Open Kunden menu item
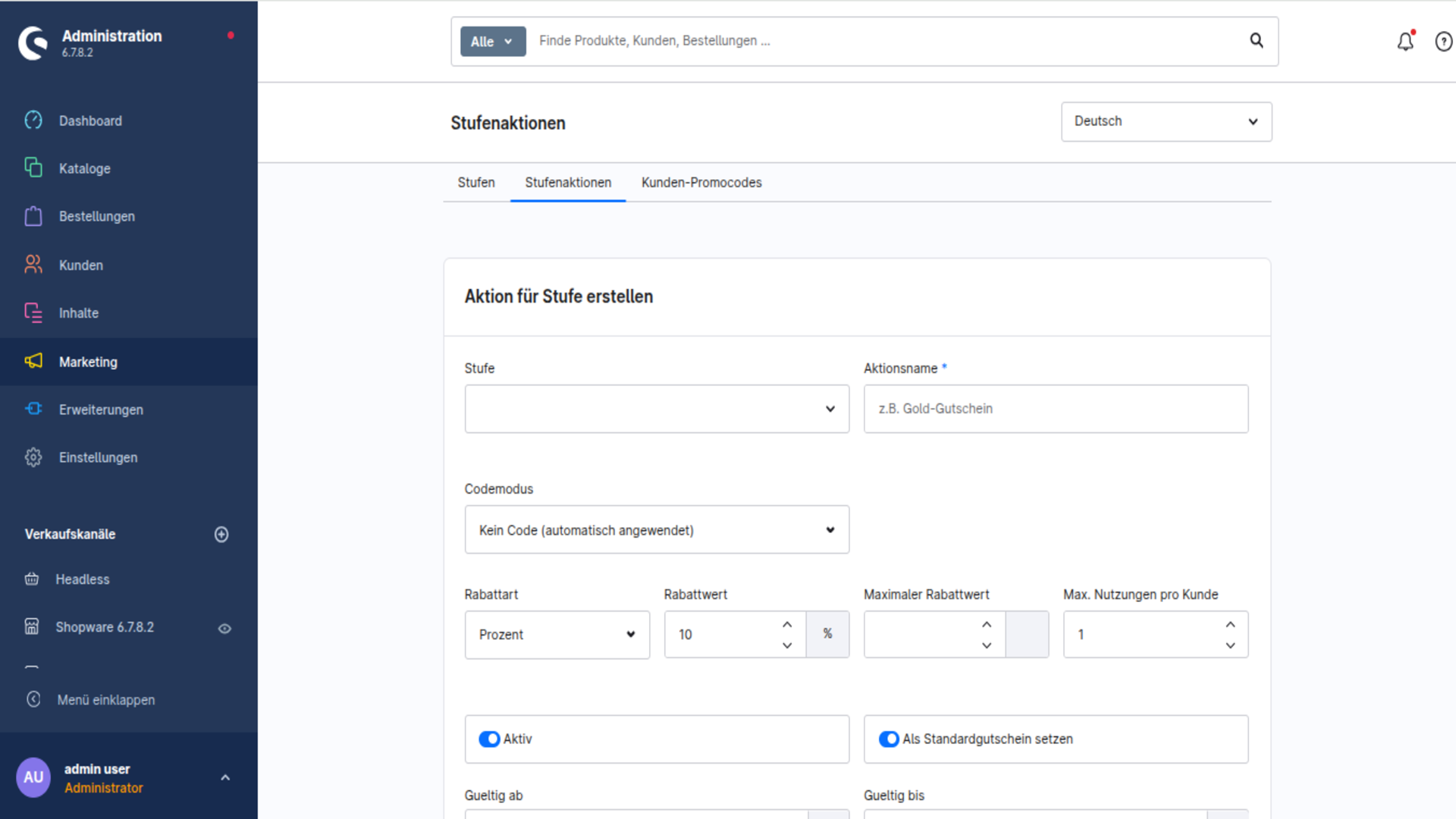 (x=129, y=265)
